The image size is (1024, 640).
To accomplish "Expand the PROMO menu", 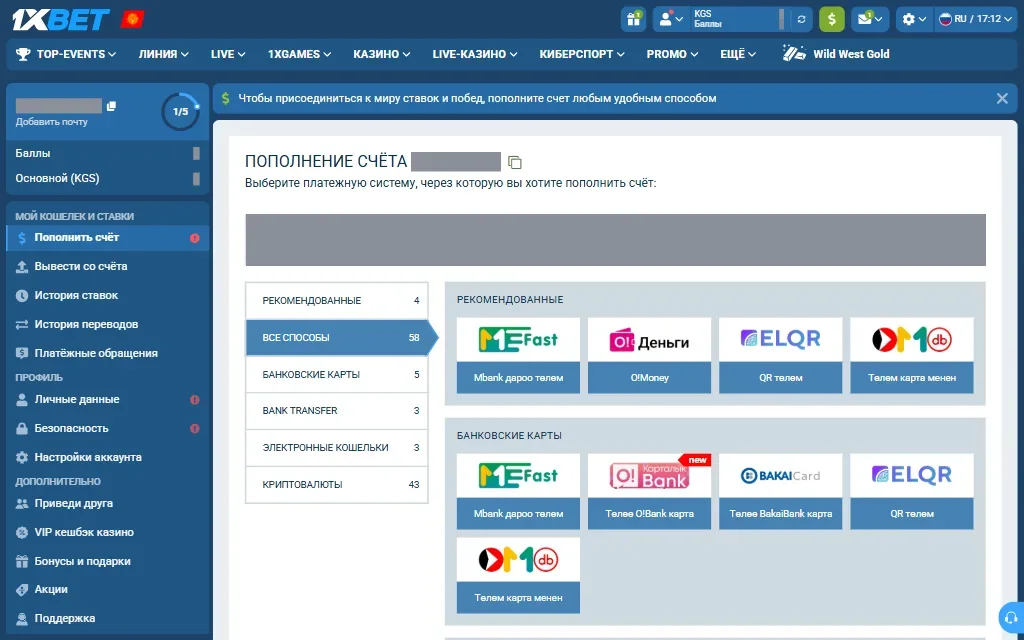I will (672, 54).
